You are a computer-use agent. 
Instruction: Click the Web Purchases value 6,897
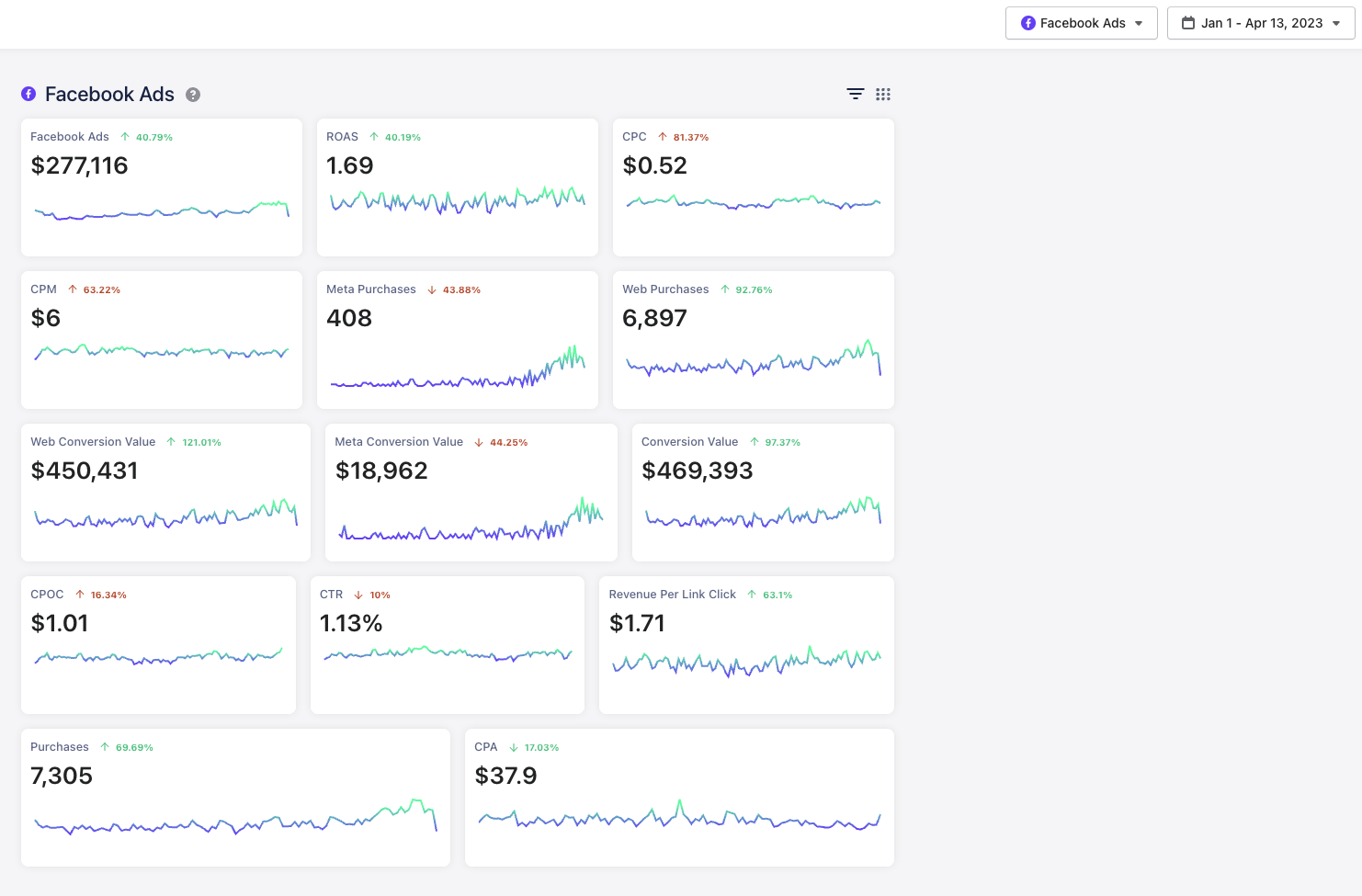pos(654,318)
